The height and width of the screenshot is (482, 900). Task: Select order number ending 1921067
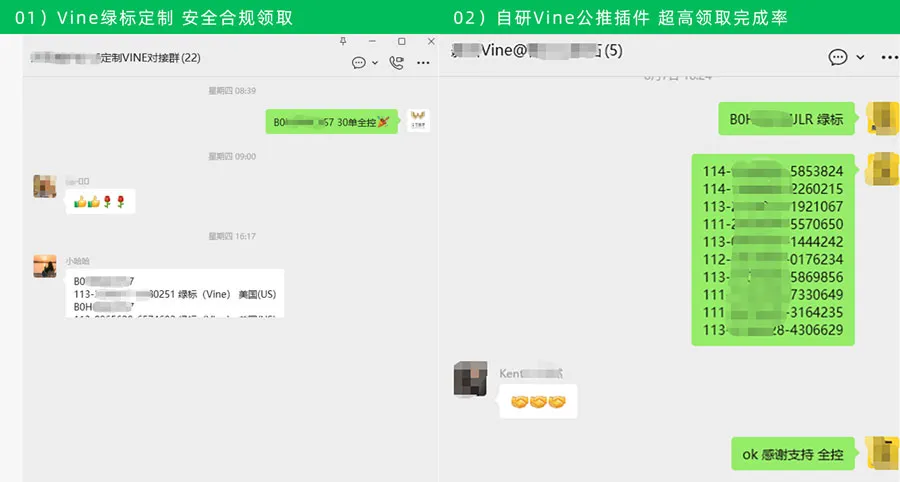pyautogui.click(x=773, y=207)
